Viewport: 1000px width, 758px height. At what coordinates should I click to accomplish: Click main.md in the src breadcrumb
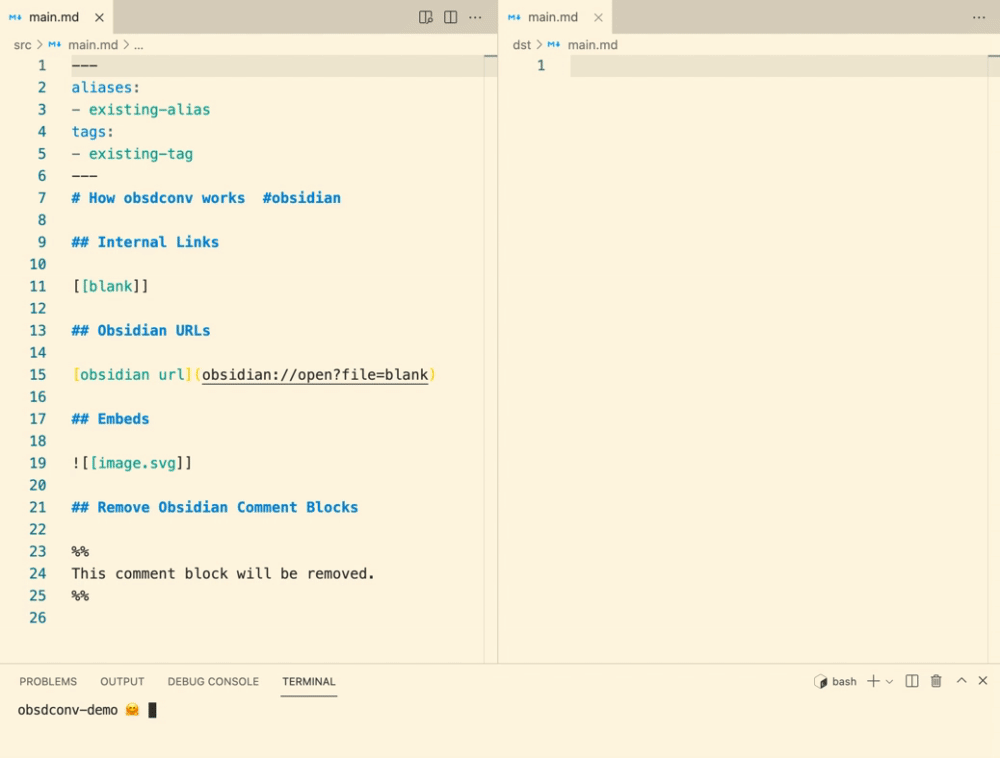(92, 45)
